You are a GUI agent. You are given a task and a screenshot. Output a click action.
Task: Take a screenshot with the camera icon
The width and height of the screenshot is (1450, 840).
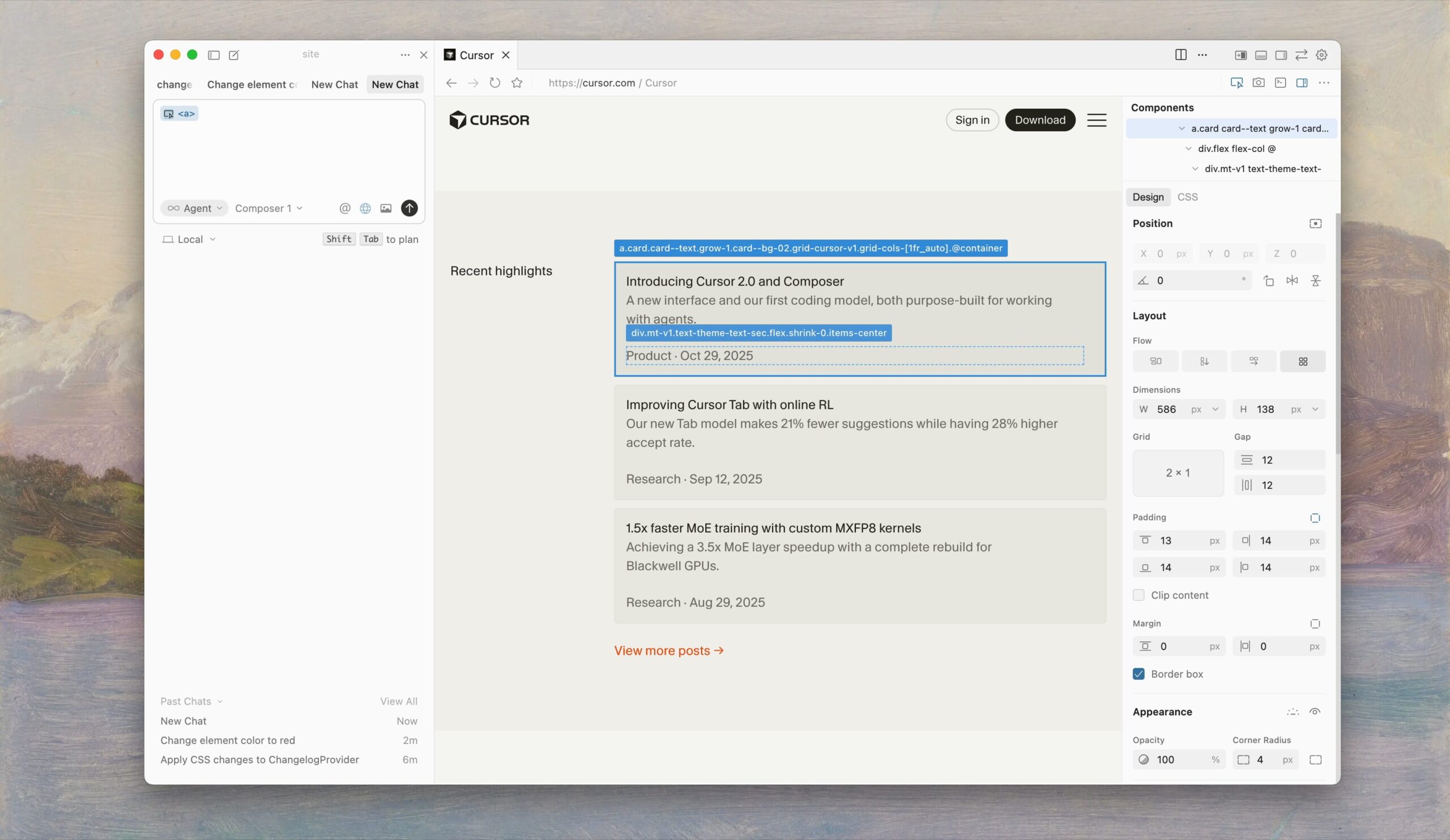1259,83
